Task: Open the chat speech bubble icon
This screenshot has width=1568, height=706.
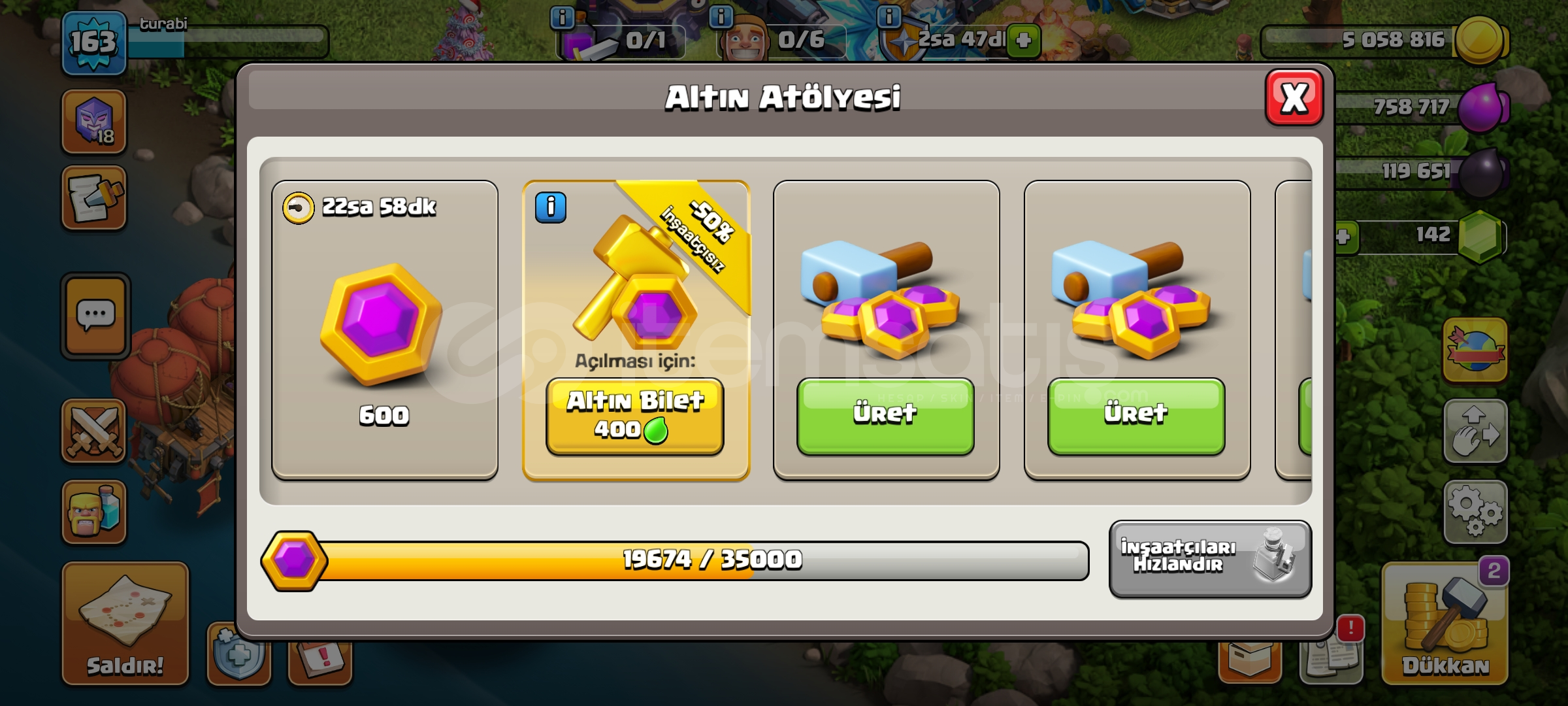Action: [96, 316]
